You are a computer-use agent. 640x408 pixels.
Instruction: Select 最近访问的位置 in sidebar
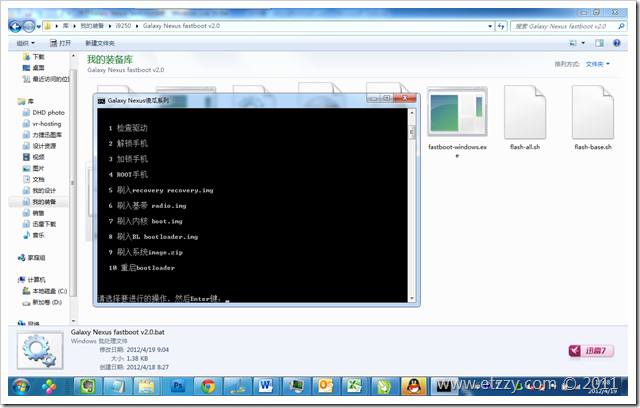point(46,79)
